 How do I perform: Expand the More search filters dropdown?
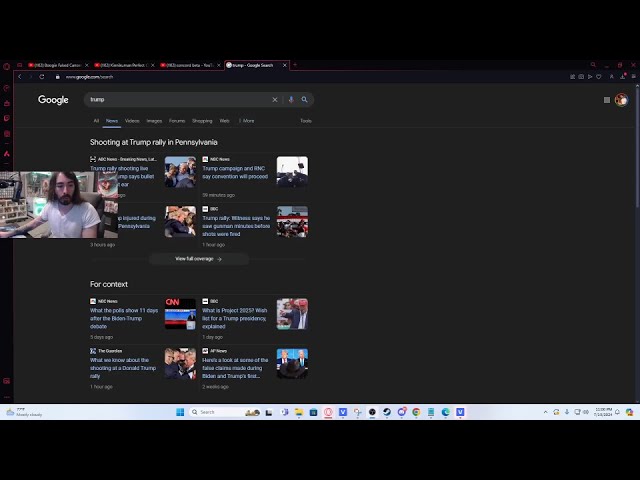tap(246, 121)
